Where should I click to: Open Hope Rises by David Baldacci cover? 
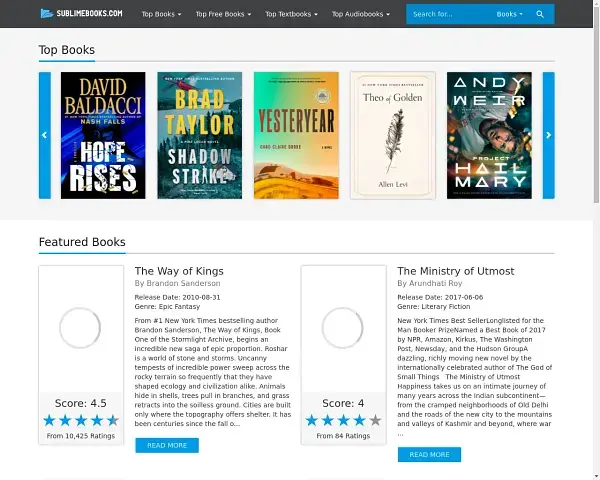point(103,135)
